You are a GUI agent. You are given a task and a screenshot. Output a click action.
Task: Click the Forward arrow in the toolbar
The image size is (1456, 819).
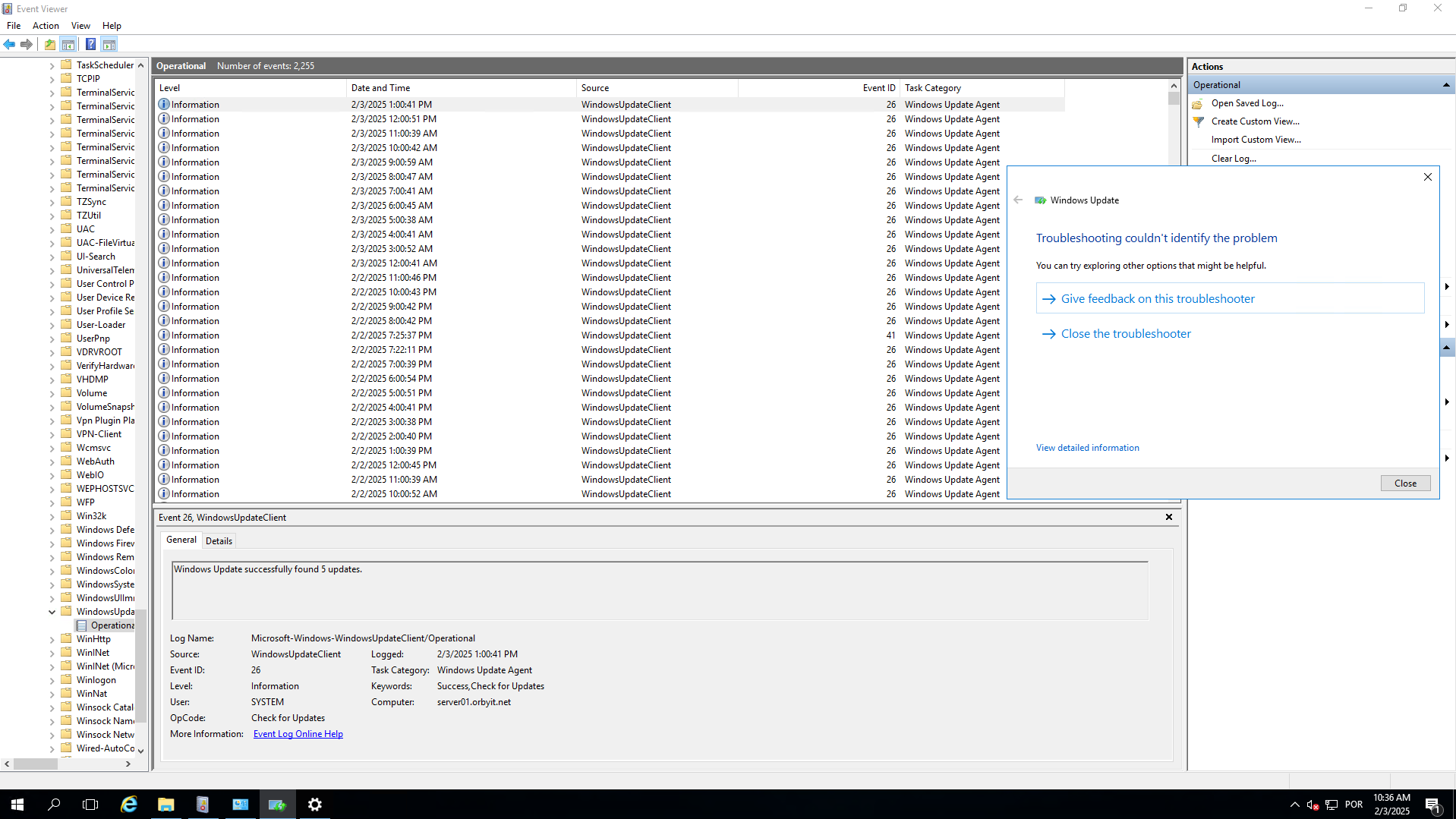27,45
